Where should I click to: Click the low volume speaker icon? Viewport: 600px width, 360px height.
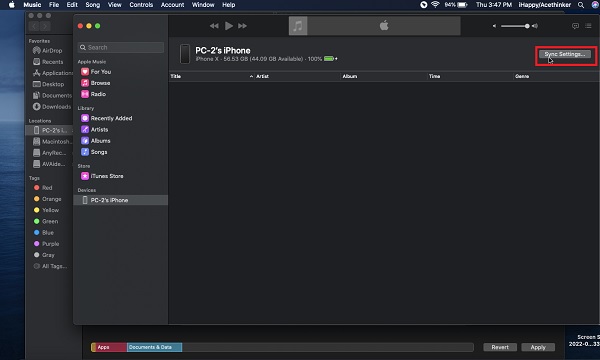pyautogui.click(x=494, y=26)
